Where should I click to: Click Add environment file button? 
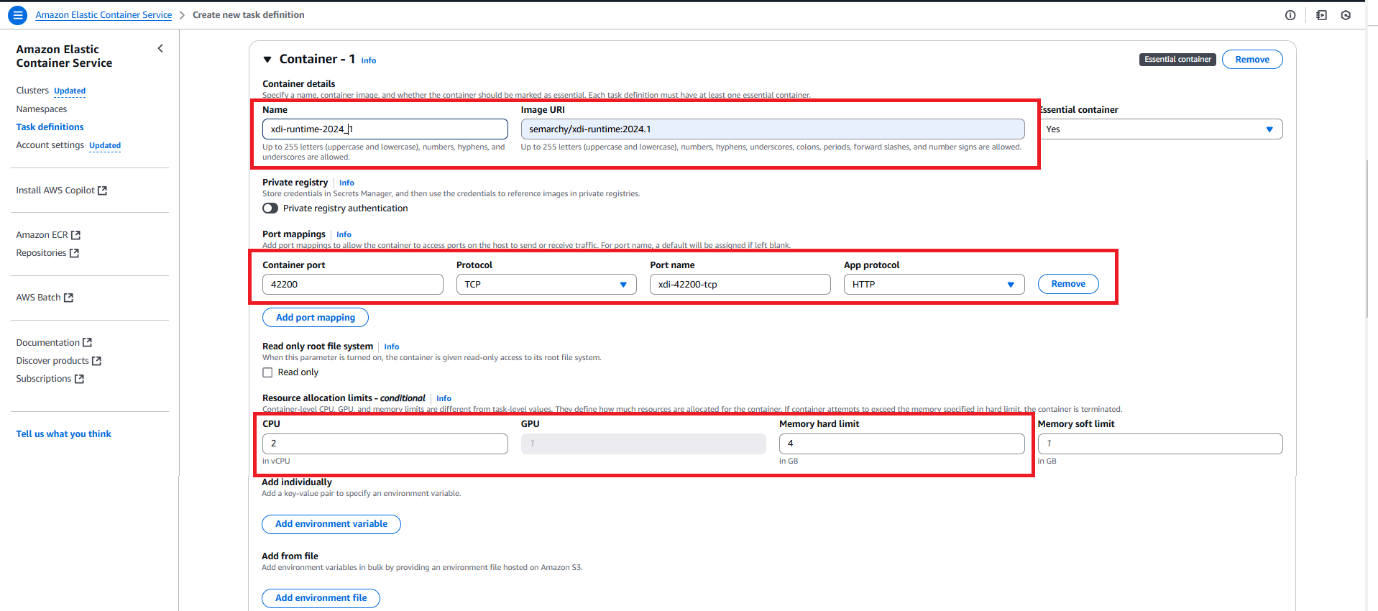click(x=321, y=598)
